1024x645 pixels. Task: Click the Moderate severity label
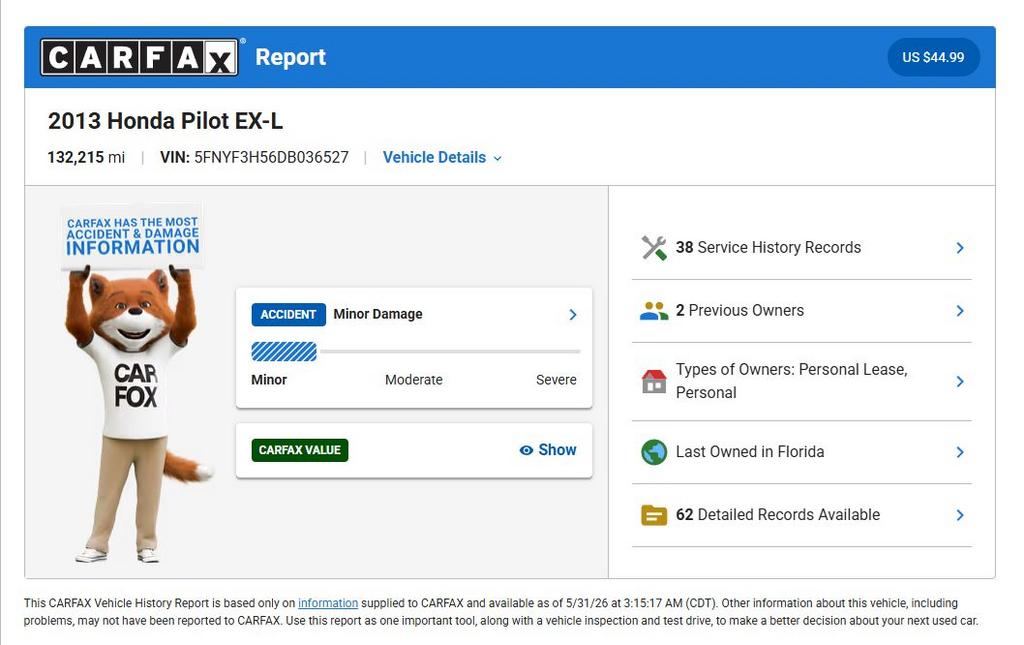tap(413, 380)
